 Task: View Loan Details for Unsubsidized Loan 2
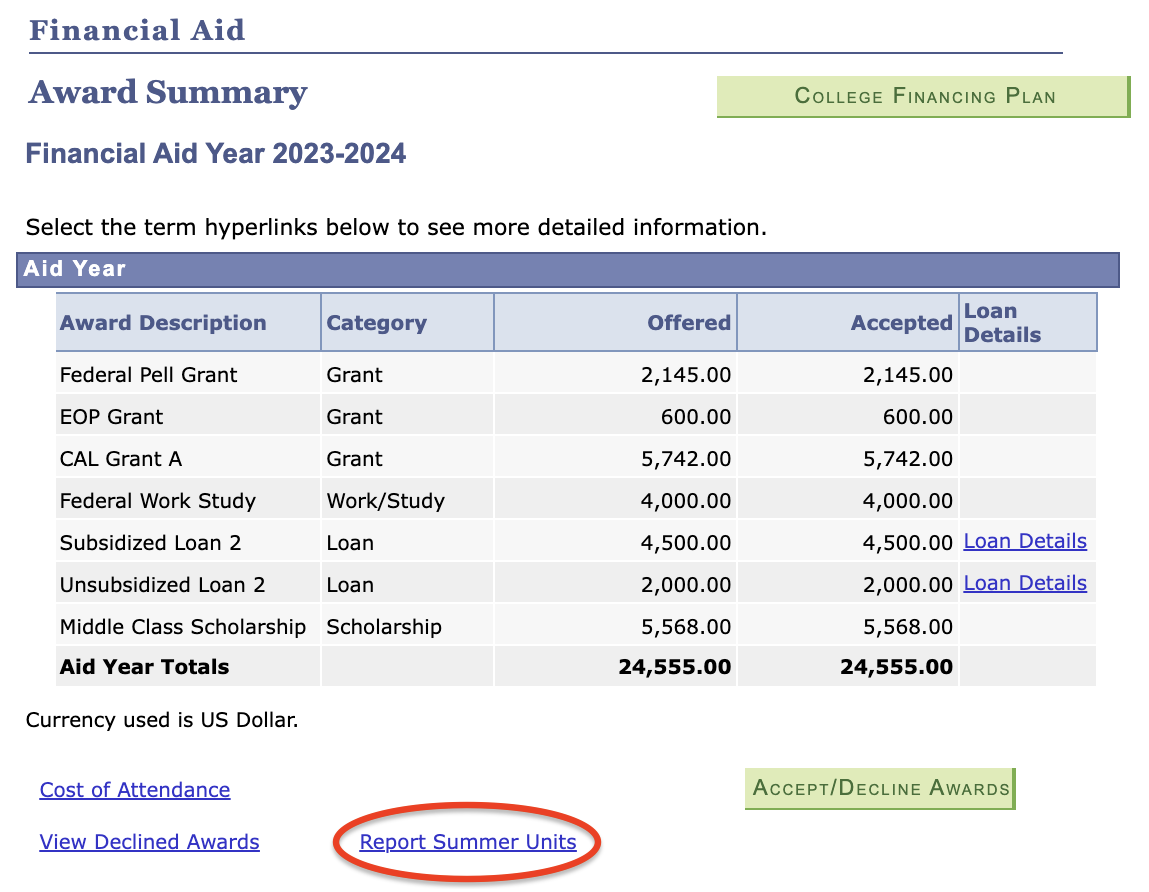[x=1024, y=582]
